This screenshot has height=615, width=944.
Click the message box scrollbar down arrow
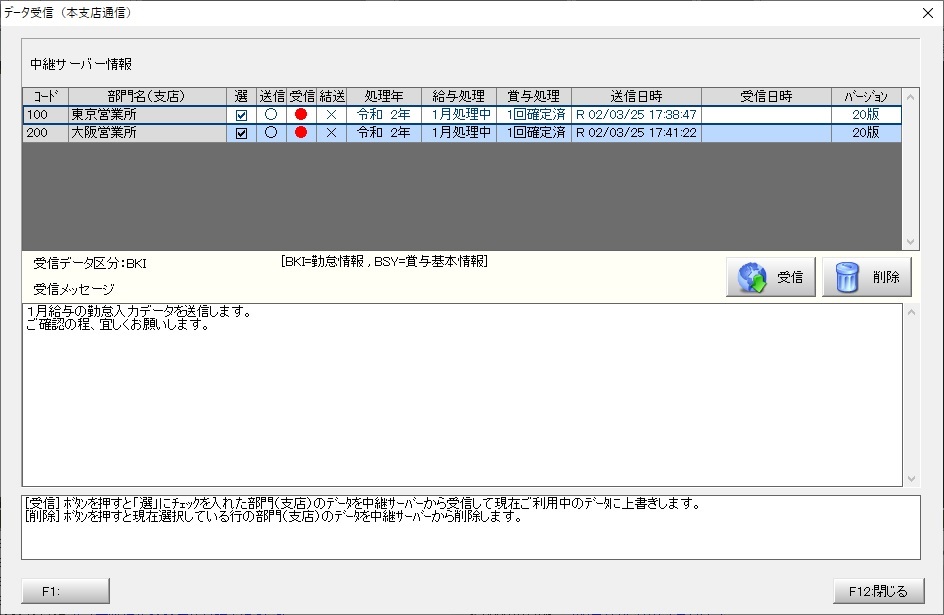911,478
